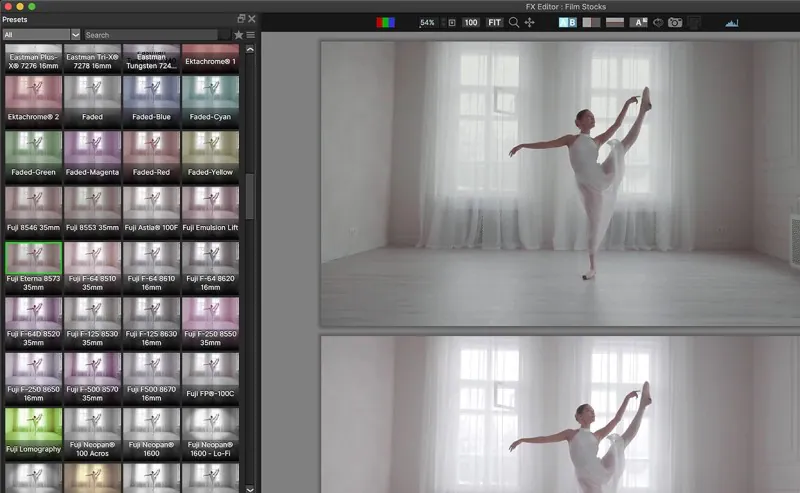Select Fuji Eterna 8573 35mm preset

tap(33, 267)
